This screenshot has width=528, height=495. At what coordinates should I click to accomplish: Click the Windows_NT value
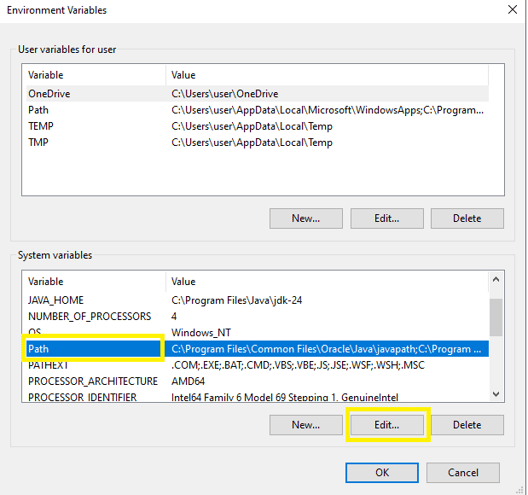click(x=201, y=332)
